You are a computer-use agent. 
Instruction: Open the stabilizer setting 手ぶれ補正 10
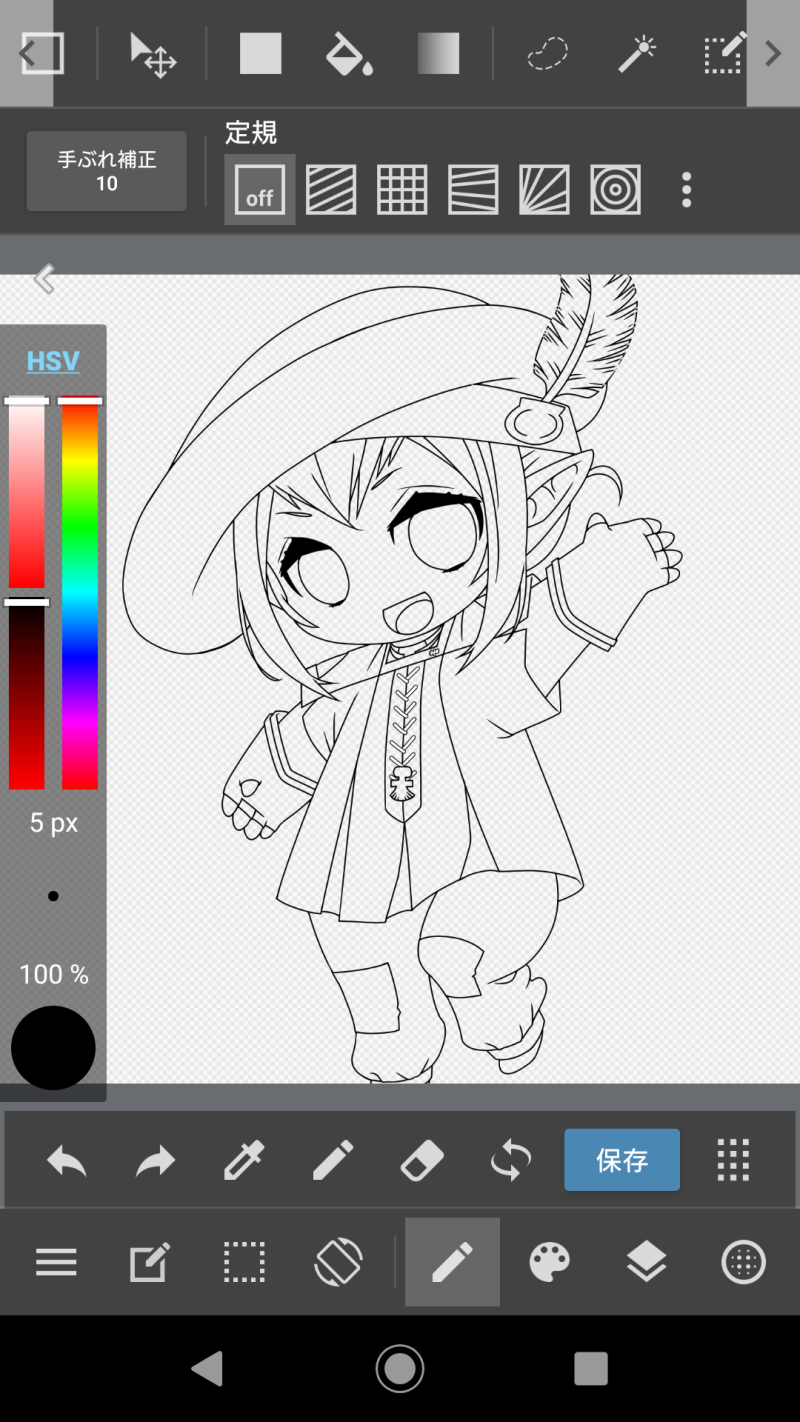pyautogui.click(x=106, y=171)
